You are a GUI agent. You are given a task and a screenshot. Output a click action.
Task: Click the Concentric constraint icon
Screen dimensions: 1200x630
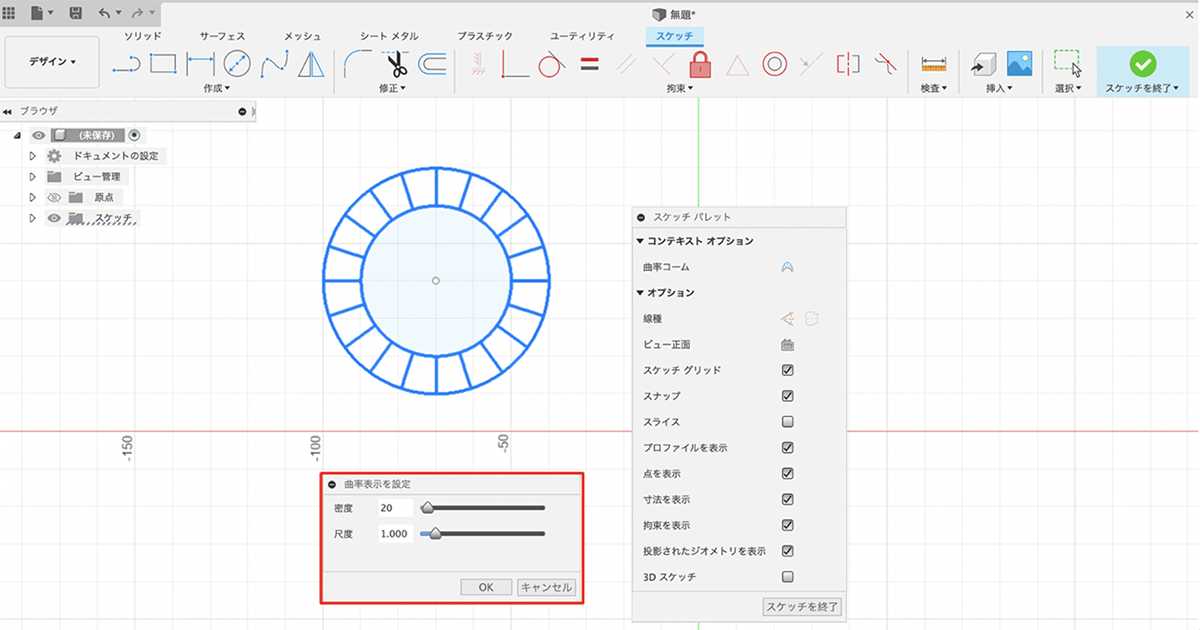point(773,65)
